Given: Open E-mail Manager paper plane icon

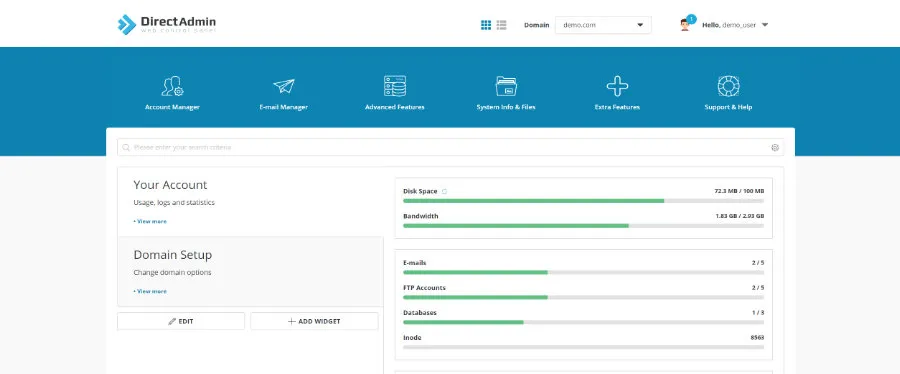Looking at the screenshot, I should (x=284, y=86).
